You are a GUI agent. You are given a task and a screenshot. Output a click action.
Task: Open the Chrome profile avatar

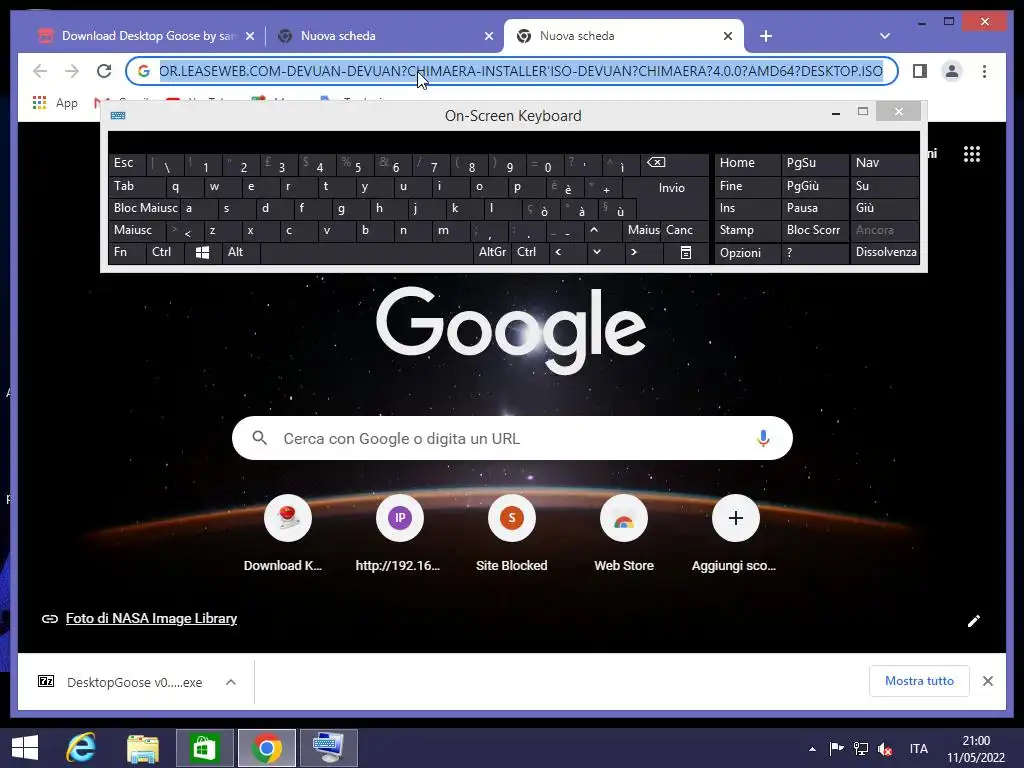(x=952, y=71)
